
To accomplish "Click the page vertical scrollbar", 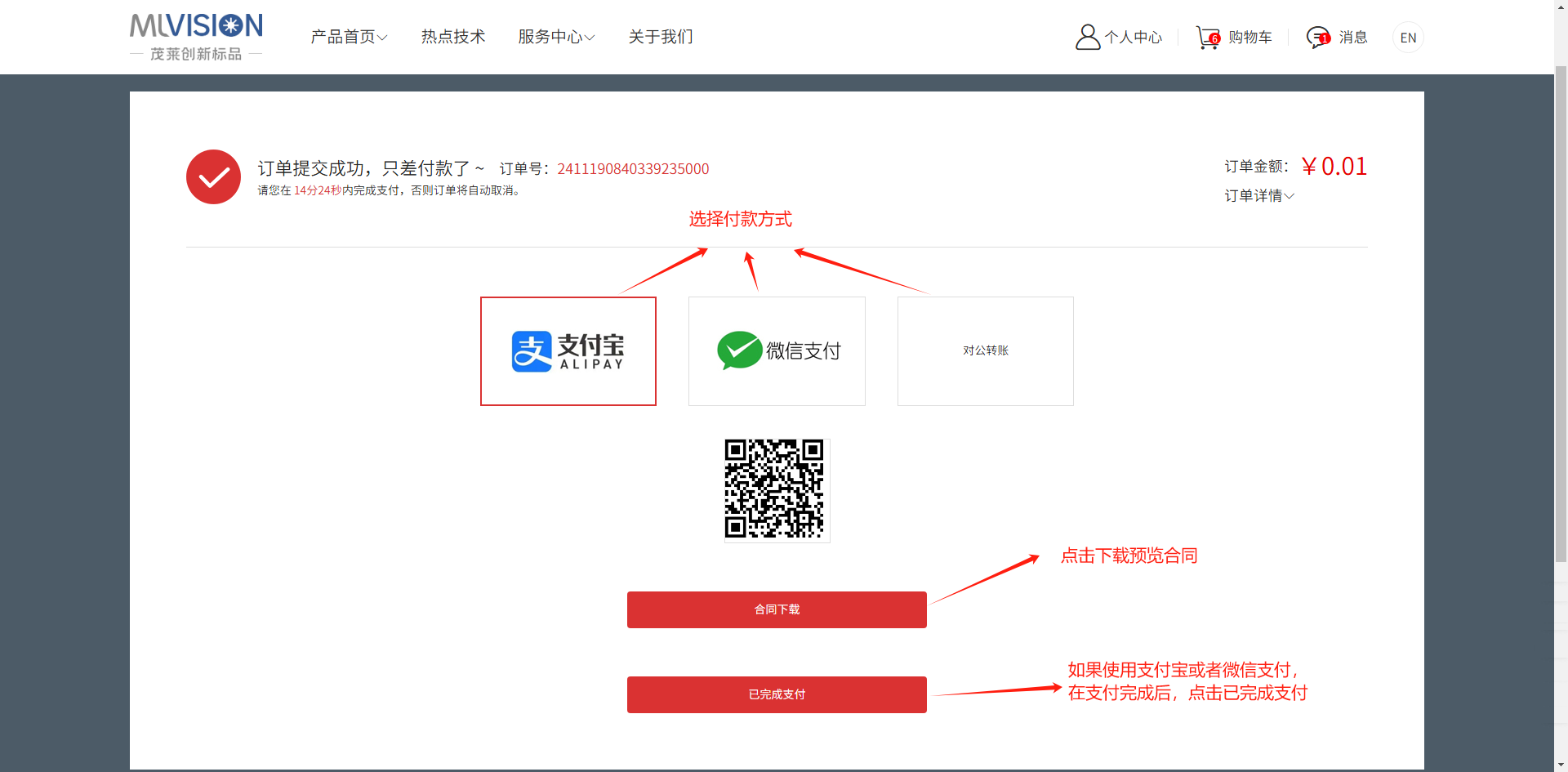I will pyautogui.click(x=1561, y=314).
